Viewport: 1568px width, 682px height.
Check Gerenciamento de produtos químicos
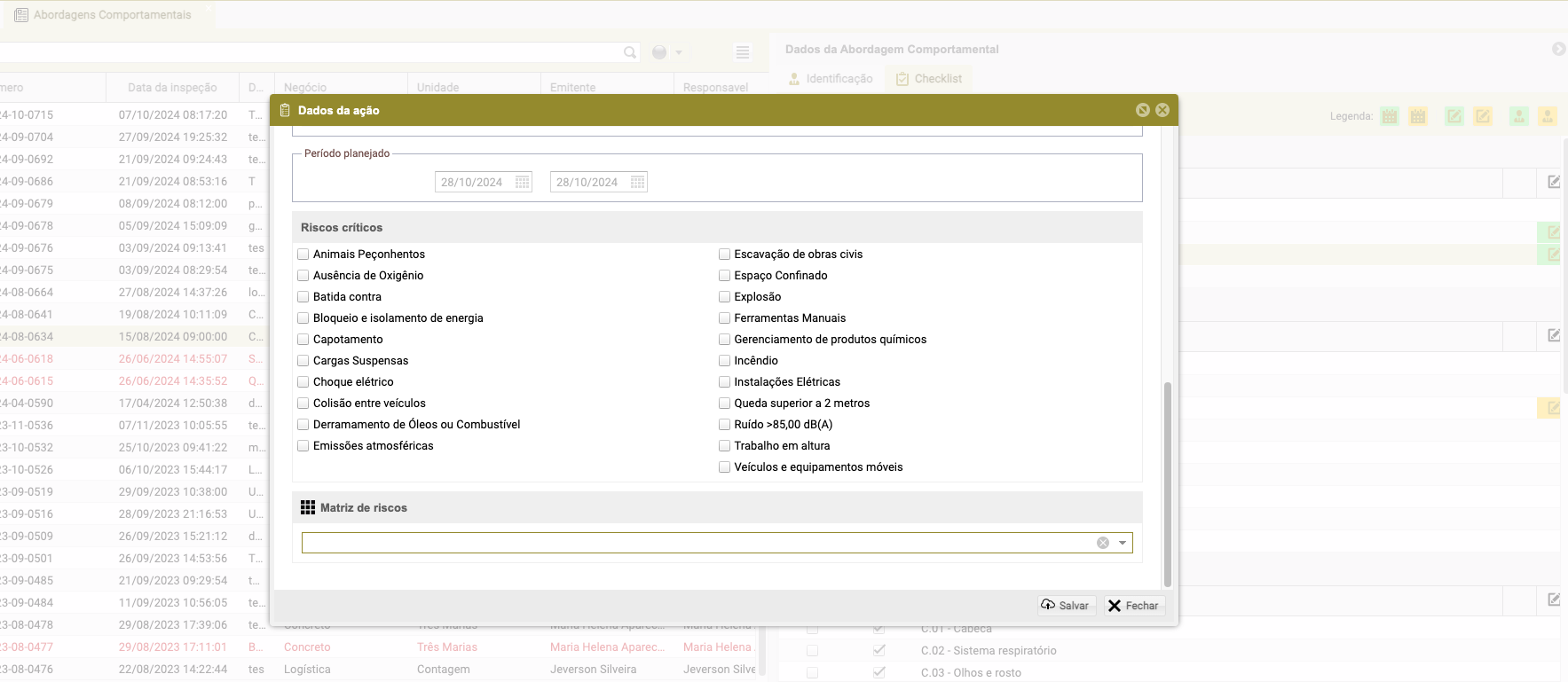click(x=724, y=340)
